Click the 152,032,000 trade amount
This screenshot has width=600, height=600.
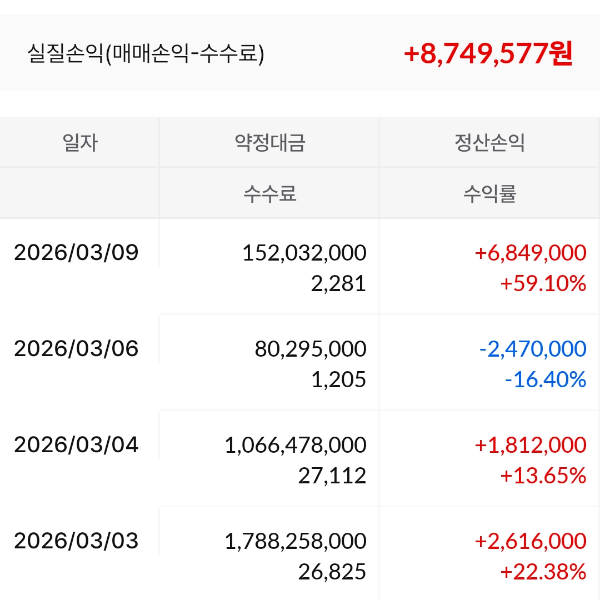304,252
